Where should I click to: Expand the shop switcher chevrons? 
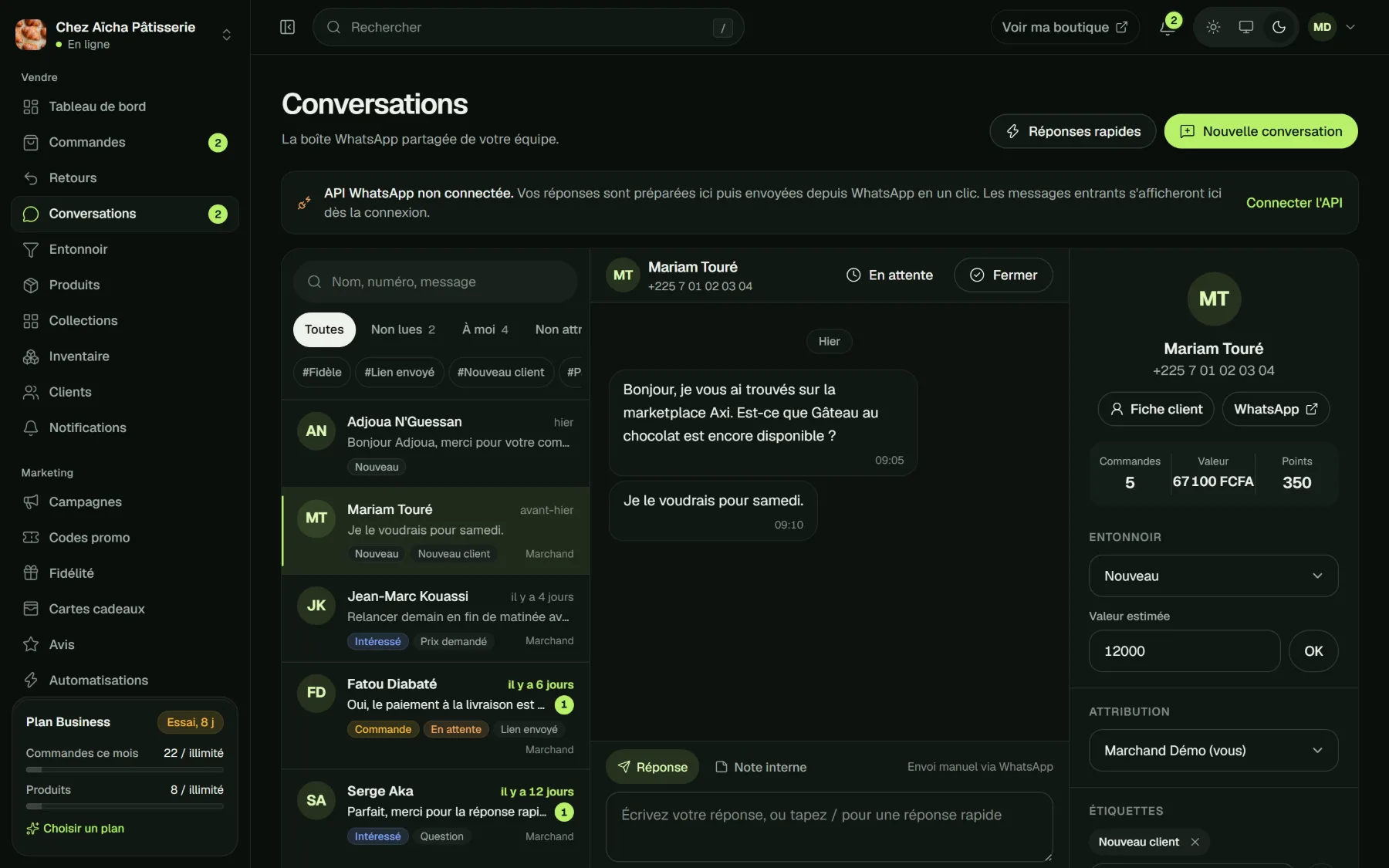[x=226, y=35]
